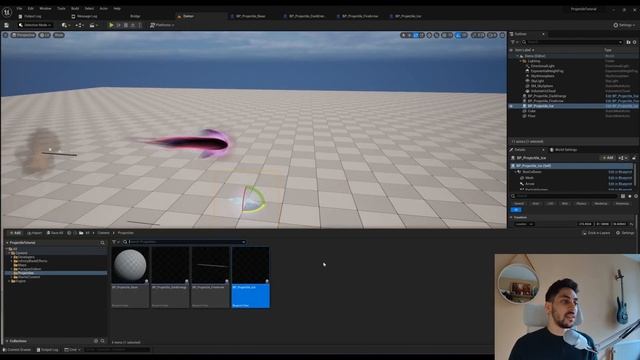The height and width of the screenshot is (360, 640).
Task: Activate the Scale gizmo tool
Action: (421, 36)
